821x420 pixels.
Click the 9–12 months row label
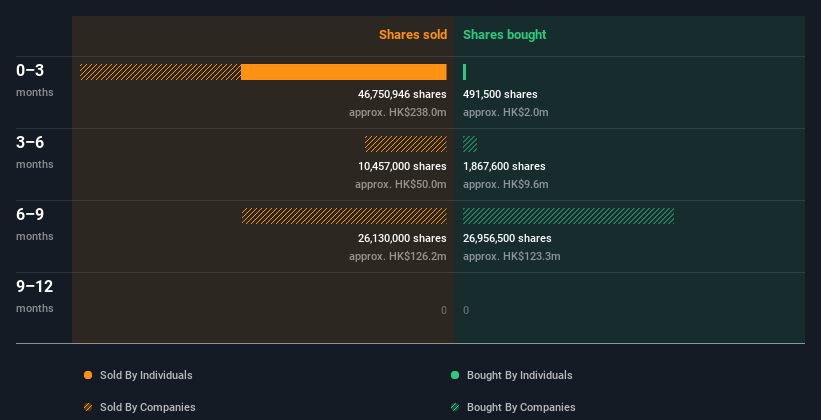coord(35,296)
